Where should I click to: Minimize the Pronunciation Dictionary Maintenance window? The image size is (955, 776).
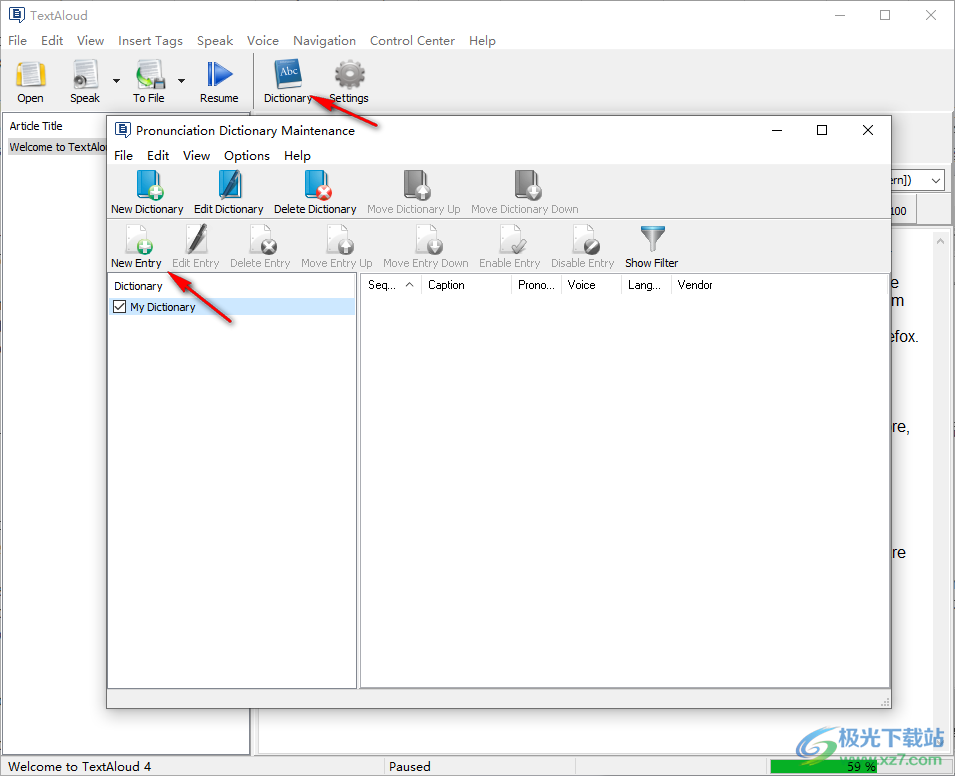(x=777, y=130)
